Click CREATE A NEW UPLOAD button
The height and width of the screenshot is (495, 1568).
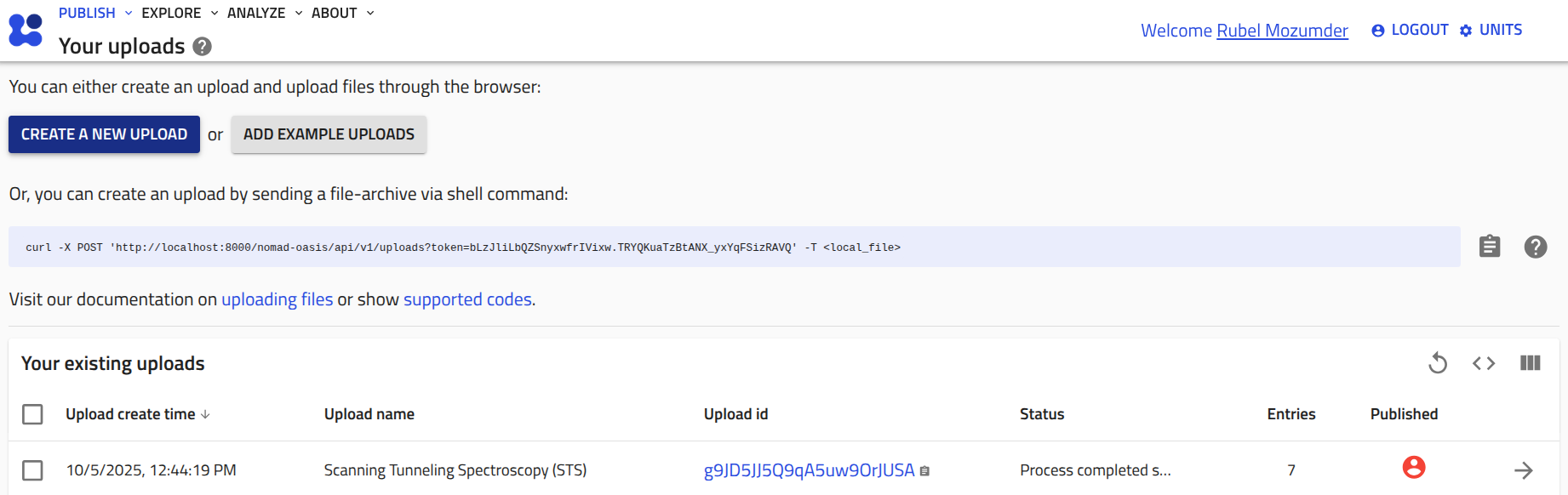point(104,134)
